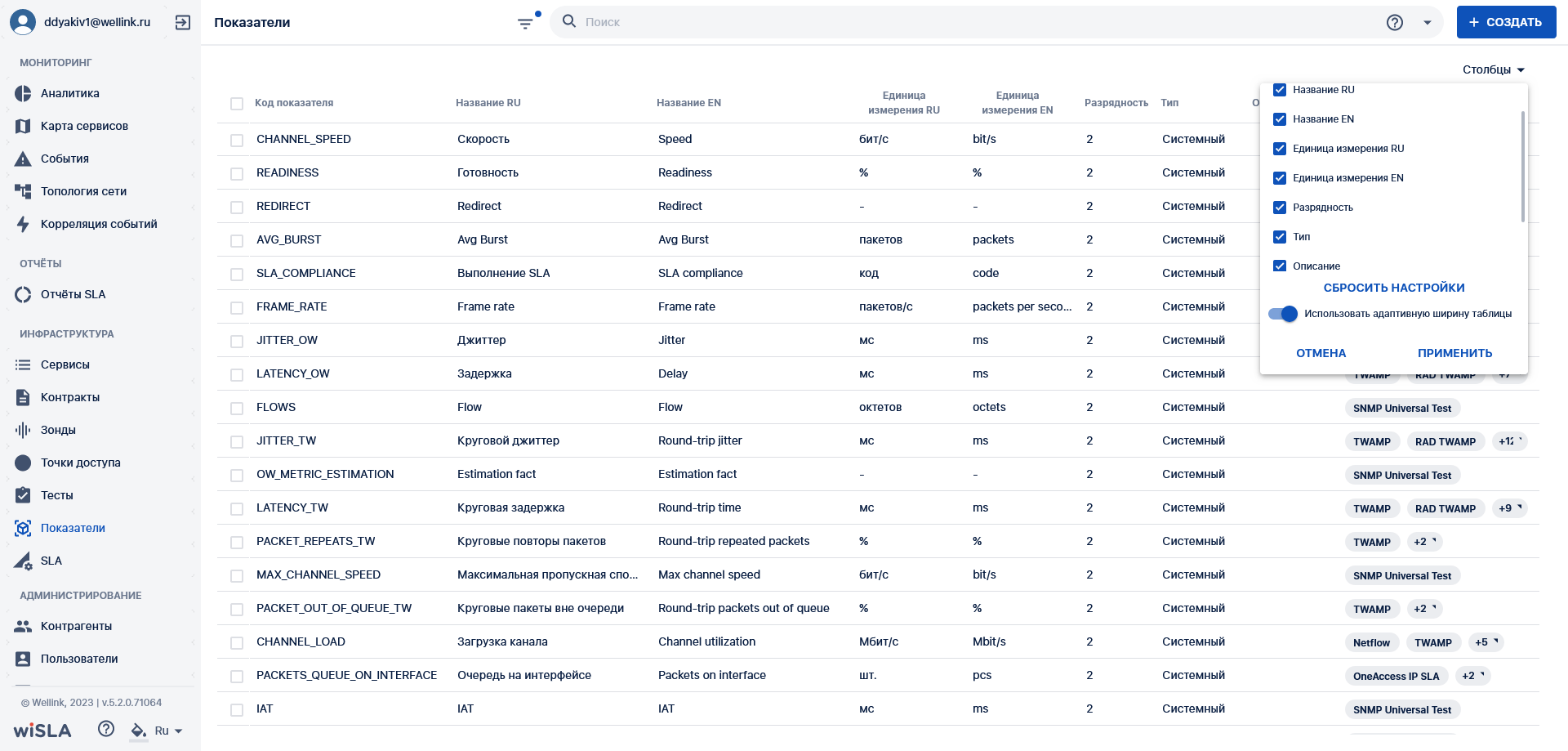
Task: Go to Контрагенты menu item
Action: (x=77, y=626)
